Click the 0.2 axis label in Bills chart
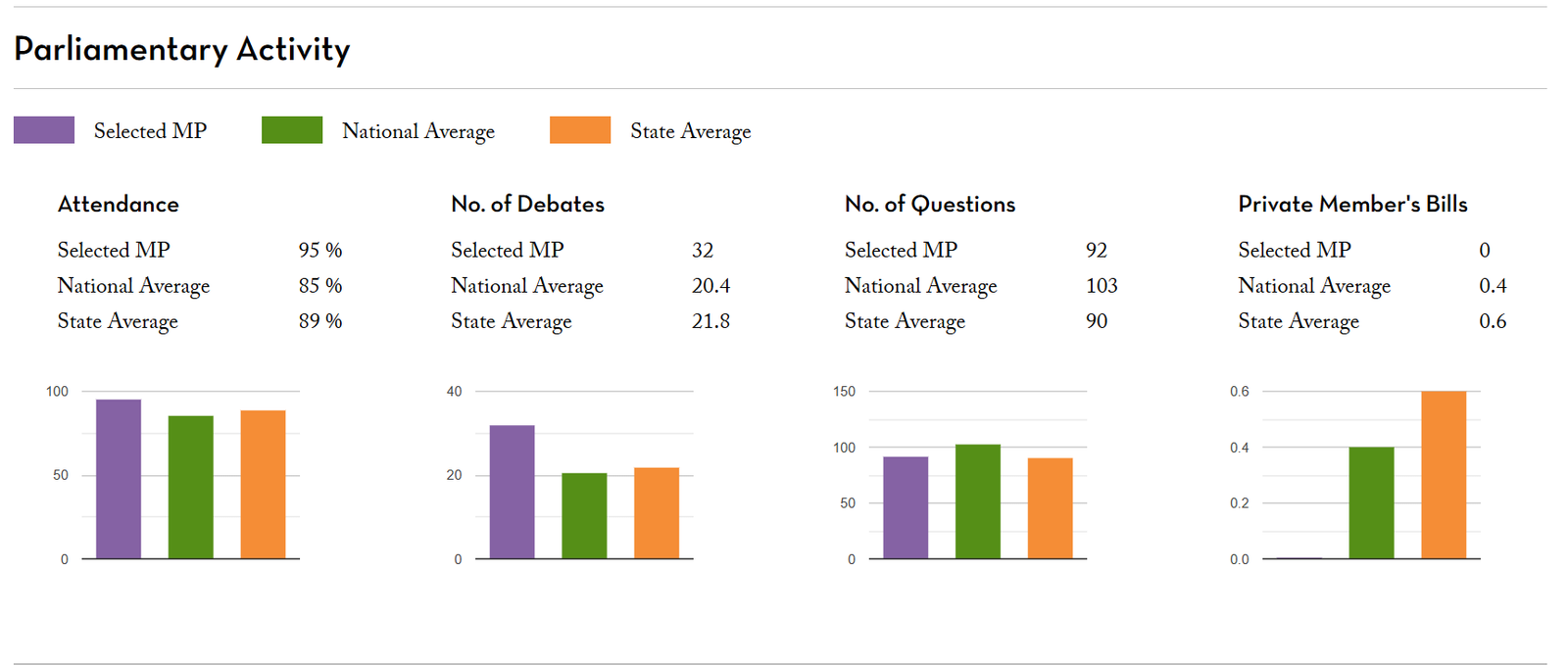Image resolution: width=1568 pixels, height=665 pixels. pyautogui.click(x=1240, y=503)
